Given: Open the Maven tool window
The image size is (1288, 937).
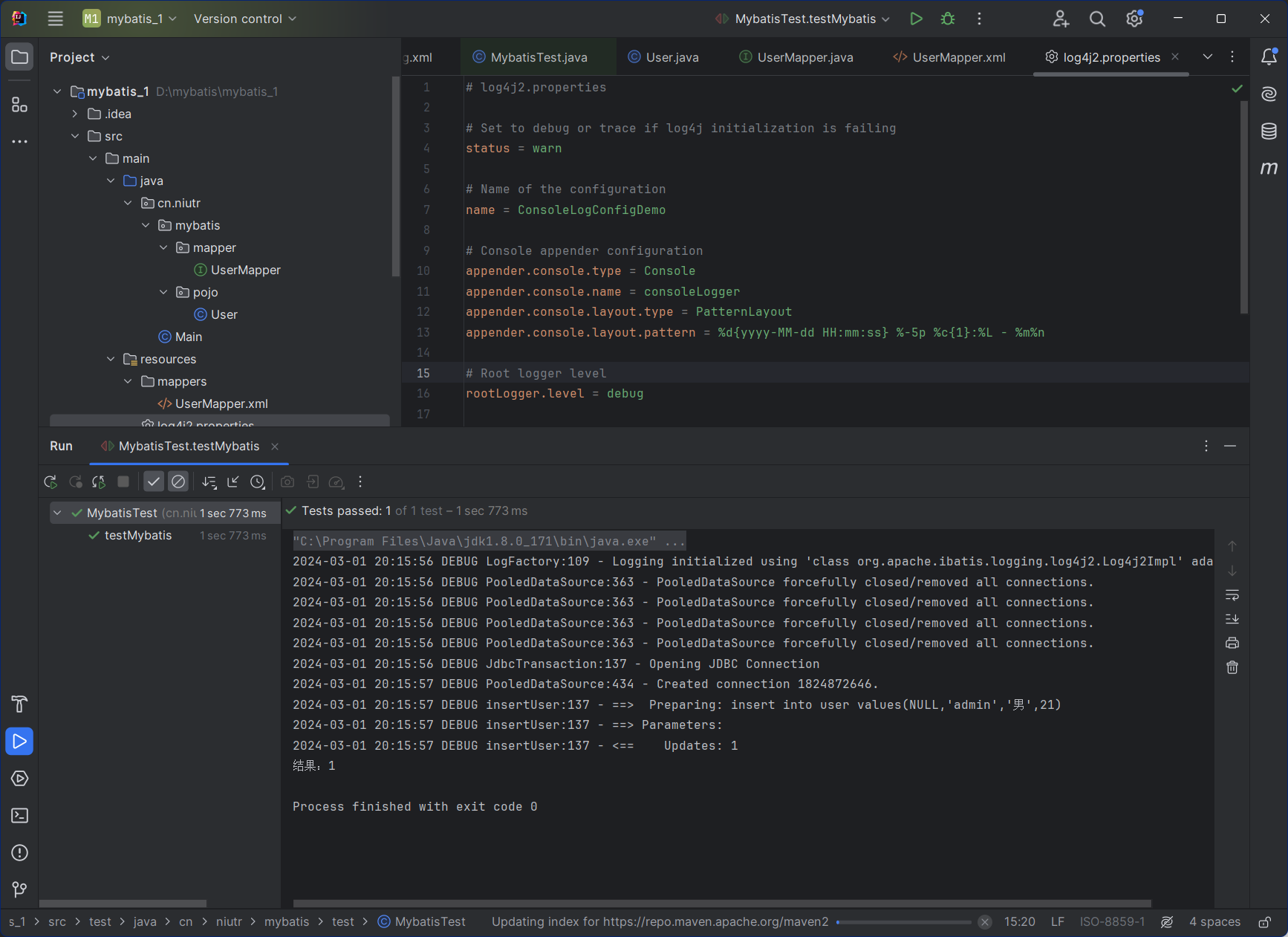Looking at the screenshot, I should [1269, 168].
